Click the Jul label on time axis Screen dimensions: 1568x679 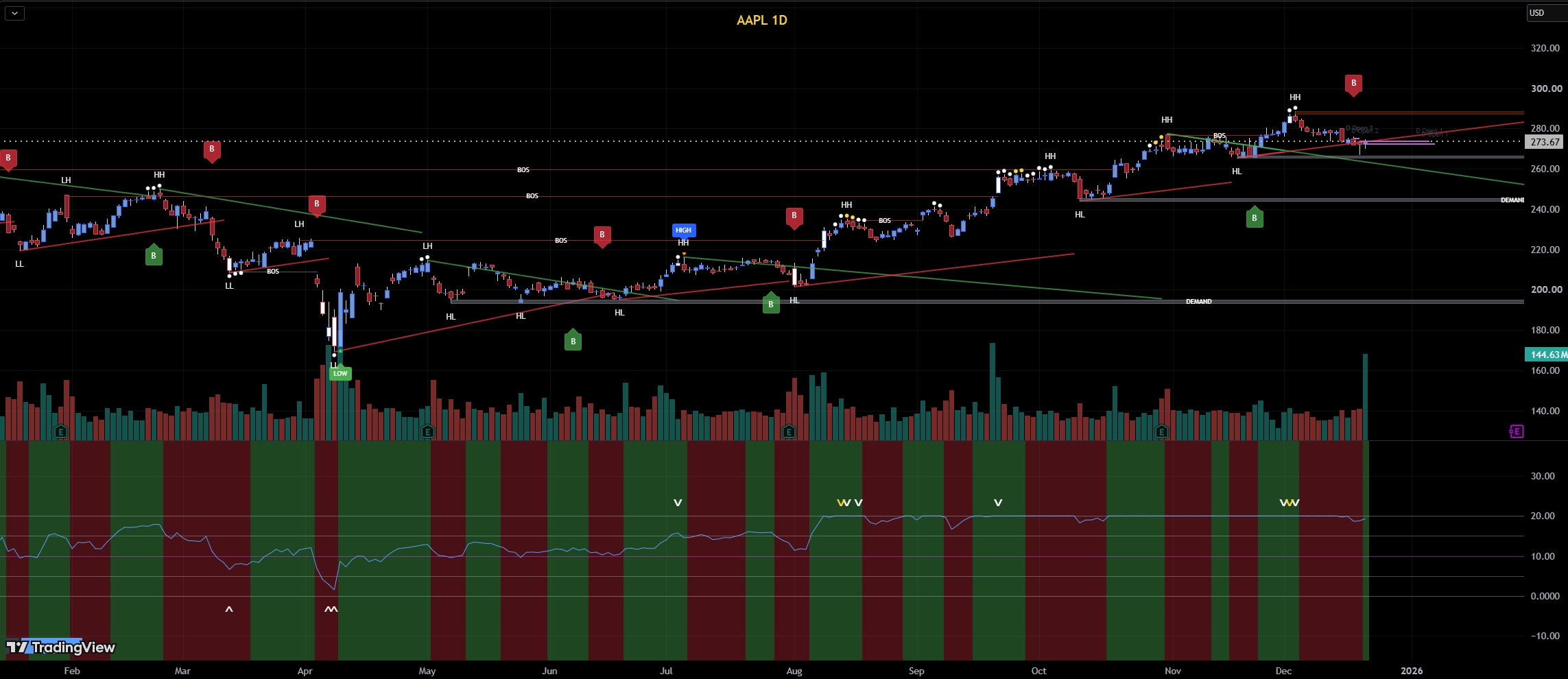coord(666,671)
